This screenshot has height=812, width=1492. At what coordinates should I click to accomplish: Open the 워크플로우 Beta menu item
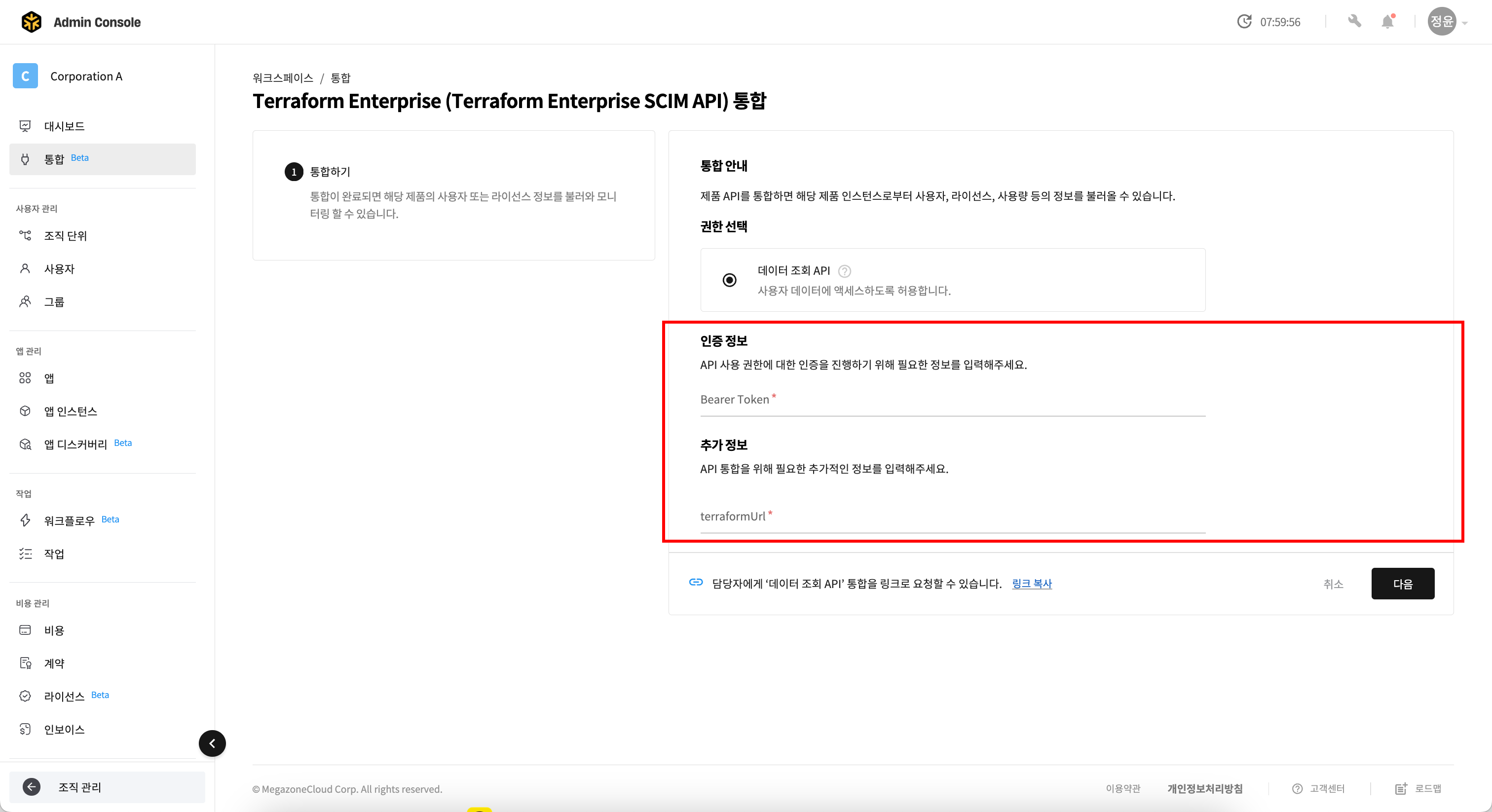click(70, 520)
